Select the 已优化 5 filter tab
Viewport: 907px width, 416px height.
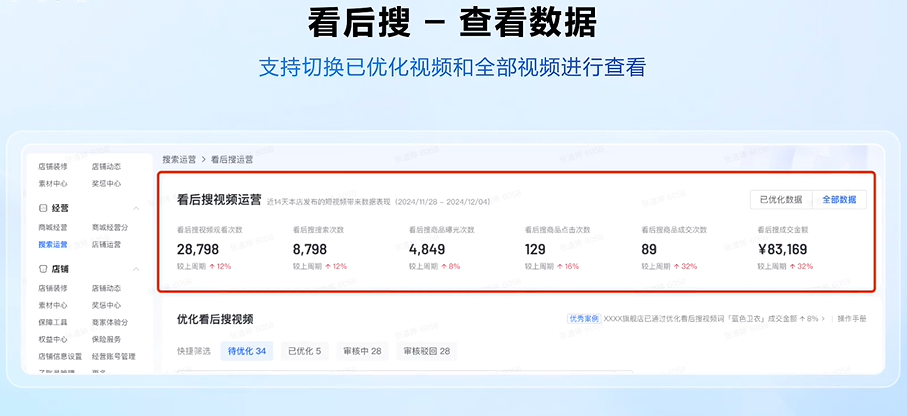pos(304,351)
